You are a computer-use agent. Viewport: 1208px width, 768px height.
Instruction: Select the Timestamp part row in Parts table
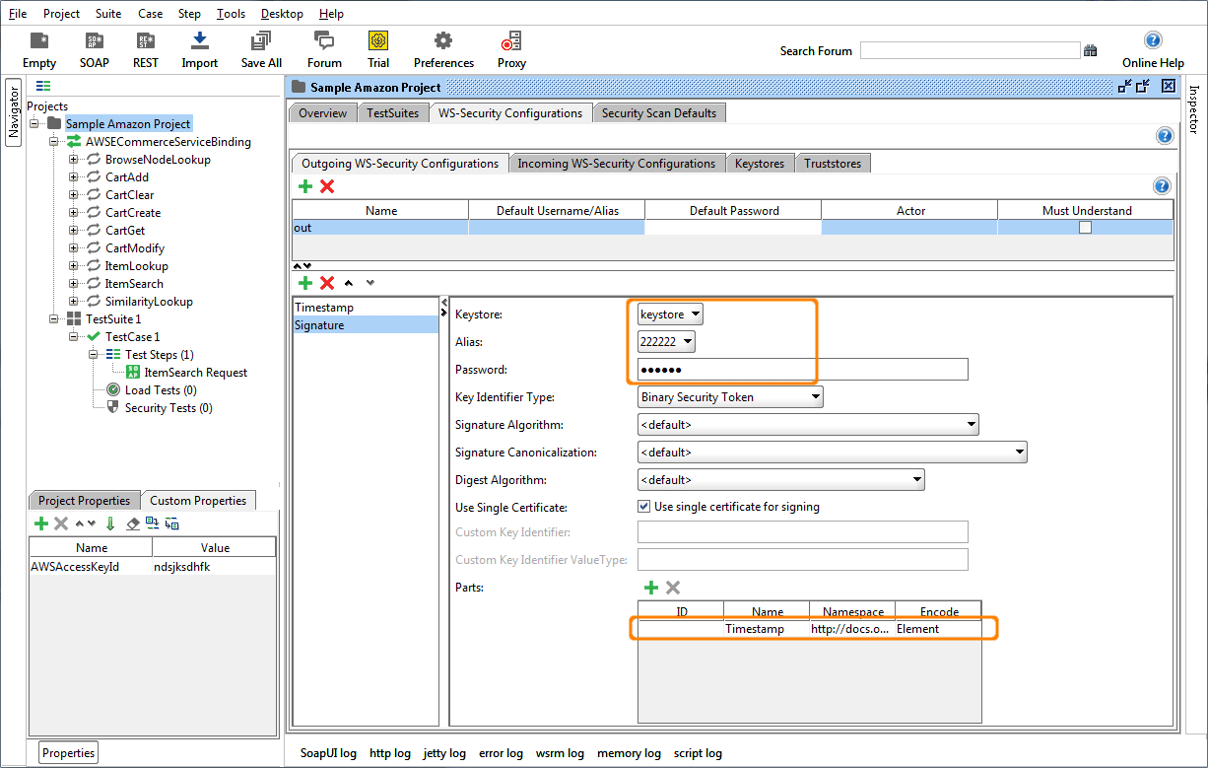click(x=809, y=629)
